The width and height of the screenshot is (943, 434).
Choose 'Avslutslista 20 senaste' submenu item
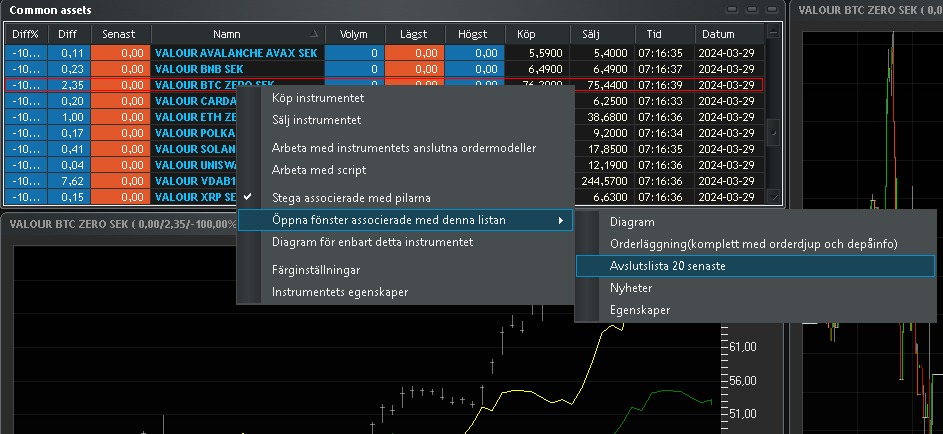tap(755, 266)
